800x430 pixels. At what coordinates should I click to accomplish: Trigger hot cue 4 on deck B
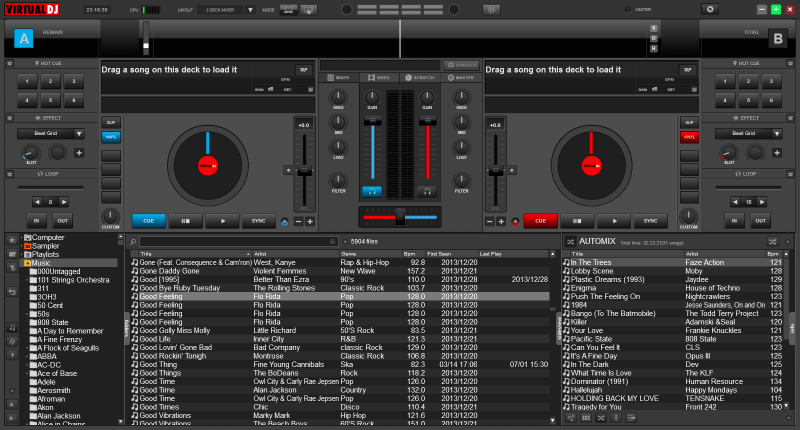(x=725, y=100)
